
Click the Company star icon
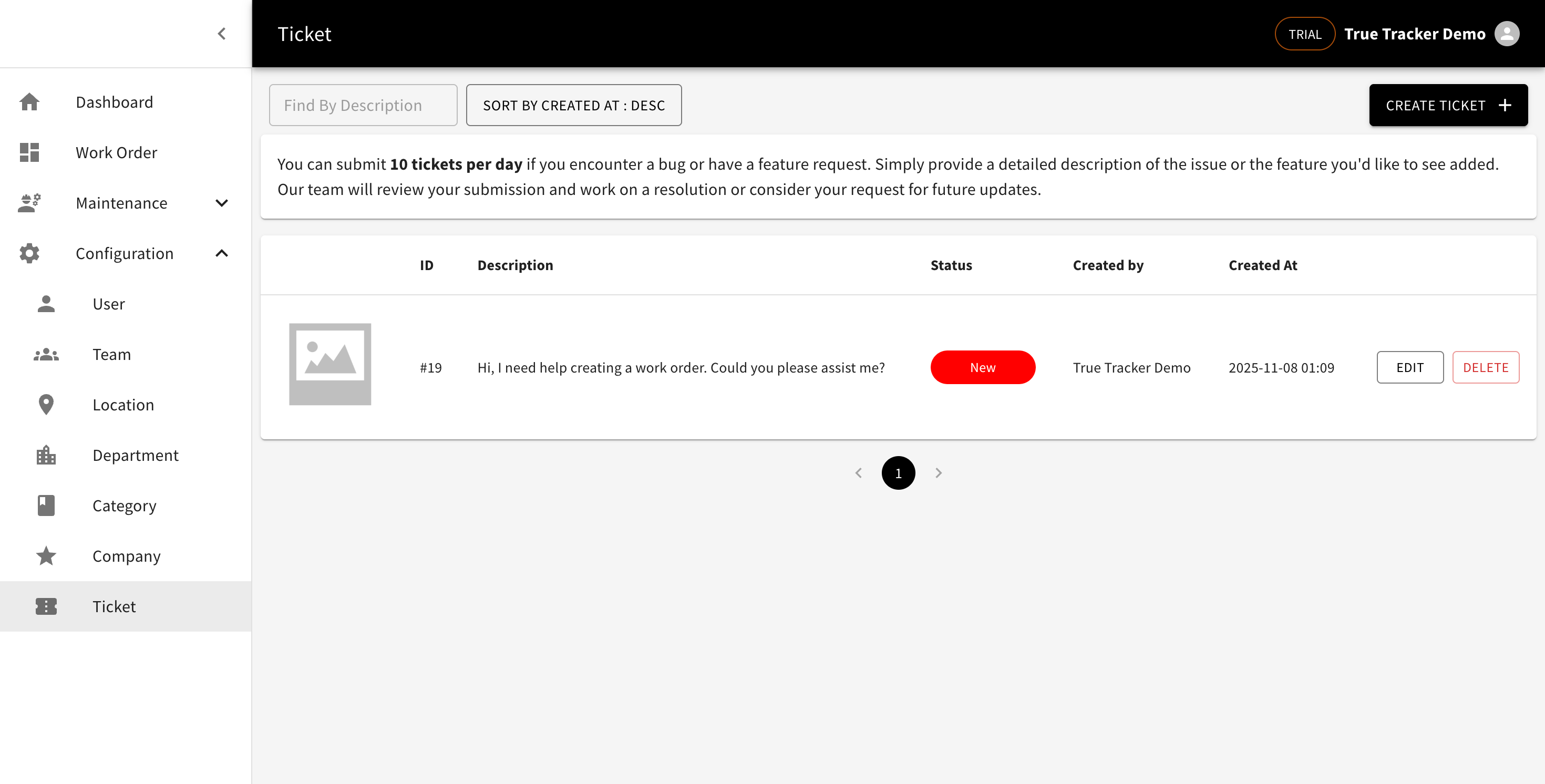pyautogui.click(x=46, y=555)
